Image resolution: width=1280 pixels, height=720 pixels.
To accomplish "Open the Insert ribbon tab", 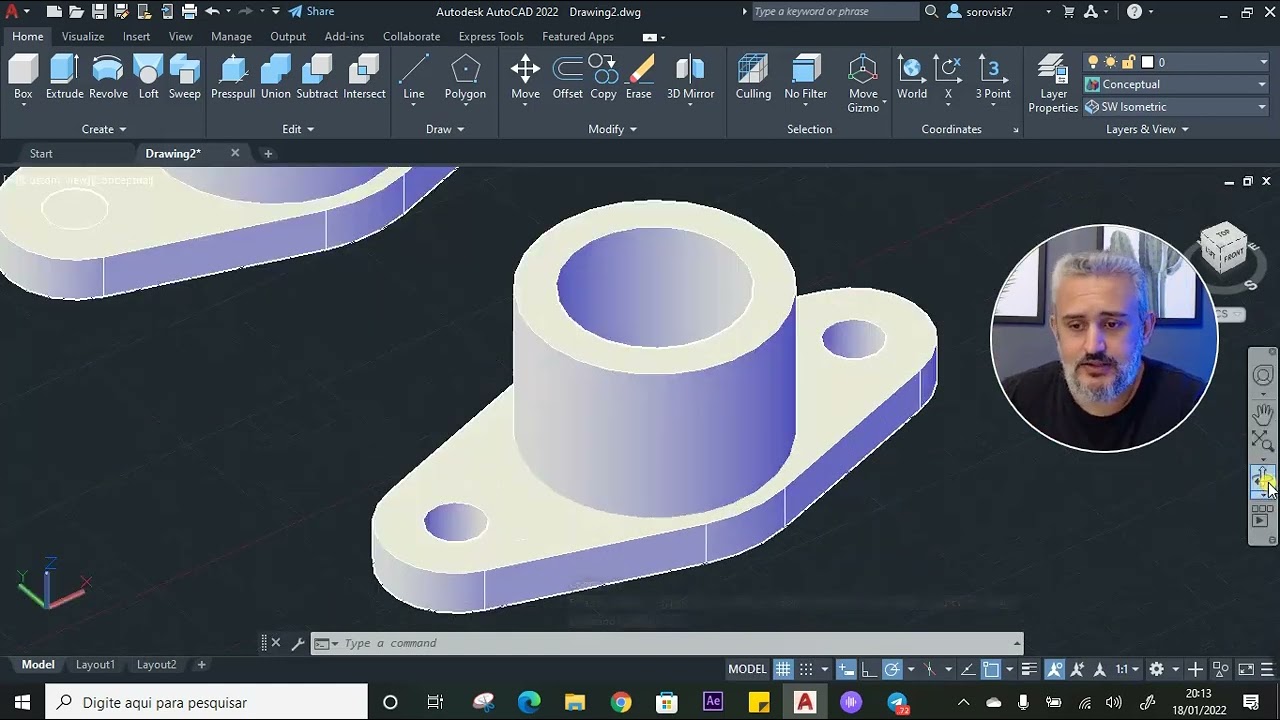I will (x=136, y=36).
